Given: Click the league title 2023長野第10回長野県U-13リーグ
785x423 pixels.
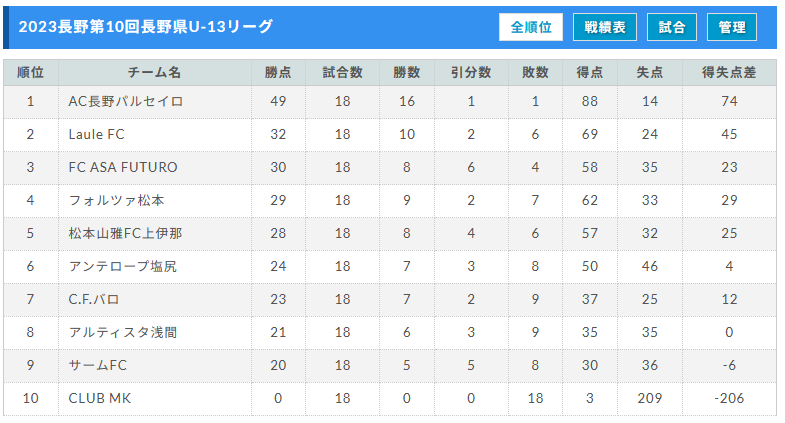Looking at the screenshot, I should pos(146,27).
